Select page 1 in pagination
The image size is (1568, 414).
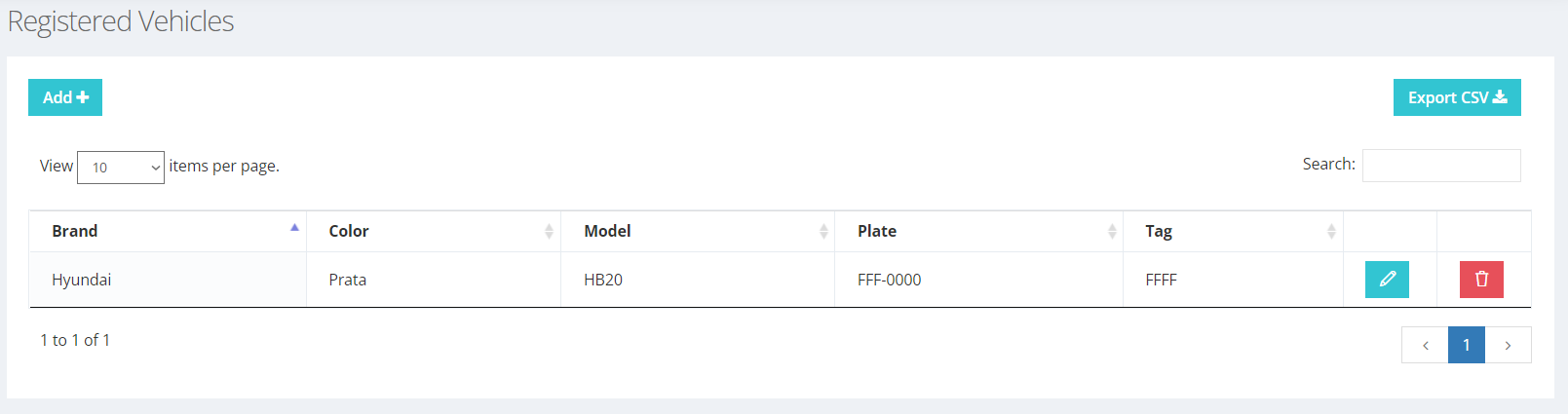pos(1467,345)
